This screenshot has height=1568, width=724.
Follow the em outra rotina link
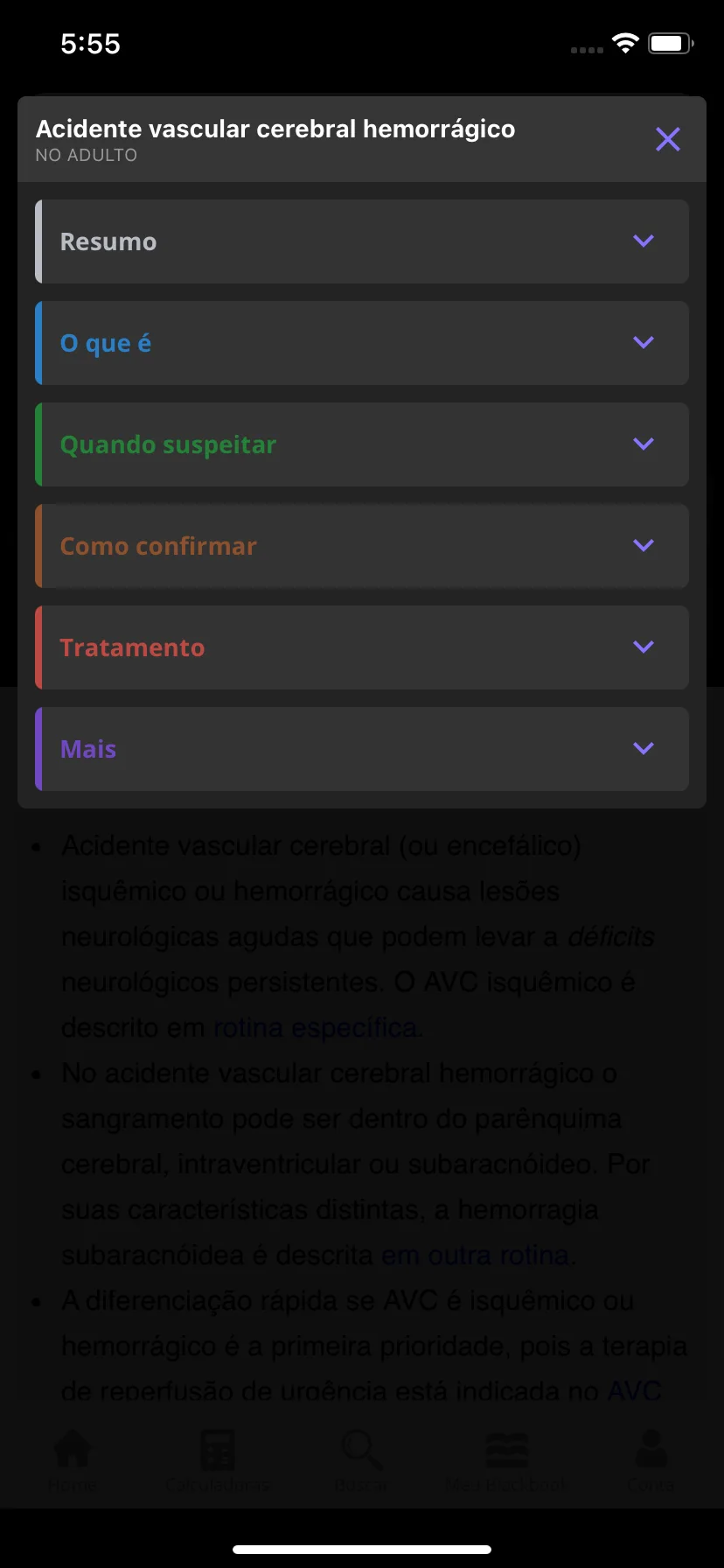coord(478,1255)
